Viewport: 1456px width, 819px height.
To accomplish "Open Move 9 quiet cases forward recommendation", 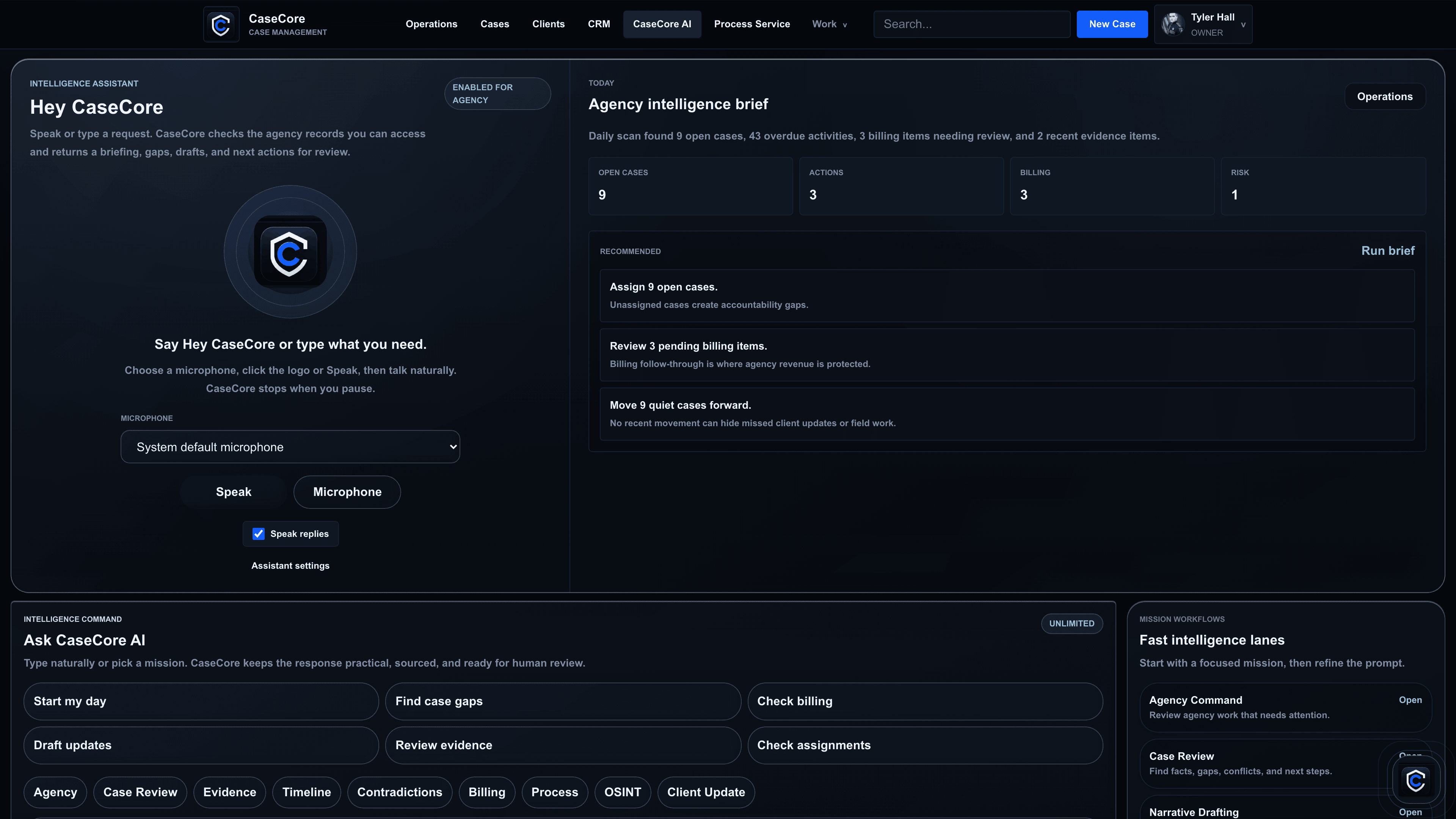I will [x=1007, y=414].
